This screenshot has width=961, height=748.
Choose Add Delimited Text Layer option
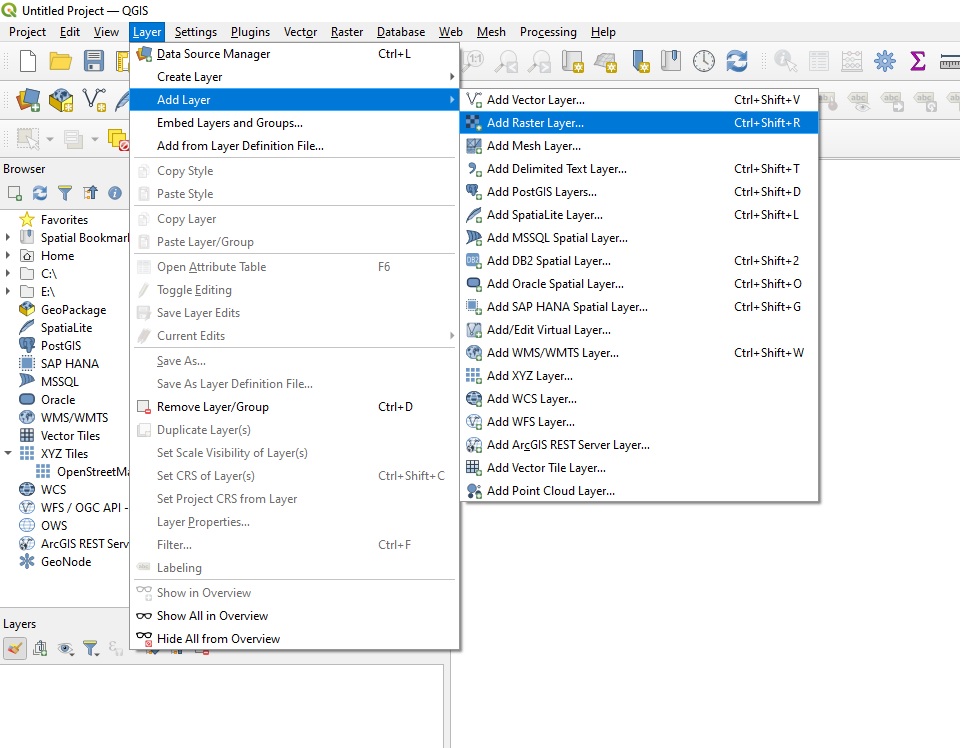coord(556,169)
